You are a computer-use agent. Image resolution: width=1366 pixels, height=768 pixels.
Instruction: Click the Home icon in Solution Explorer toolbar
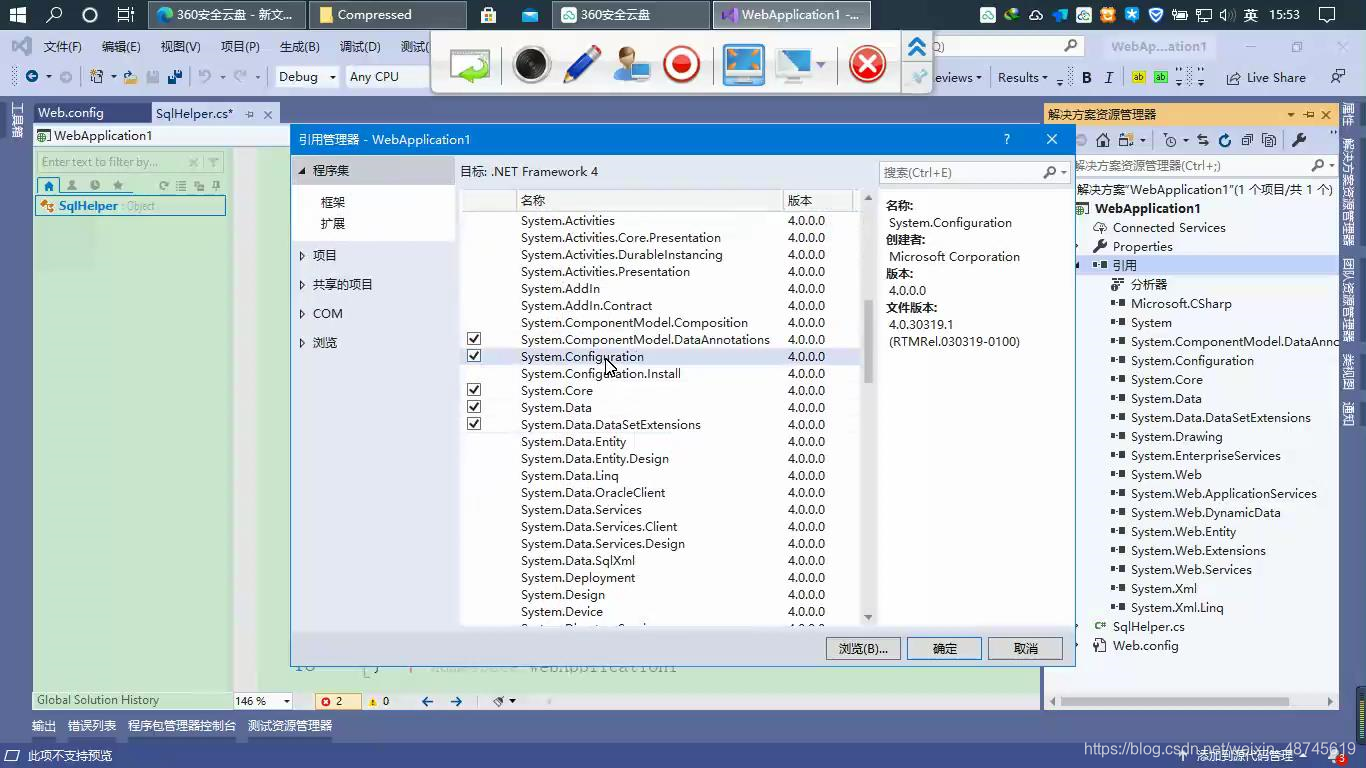point(1103,140)
